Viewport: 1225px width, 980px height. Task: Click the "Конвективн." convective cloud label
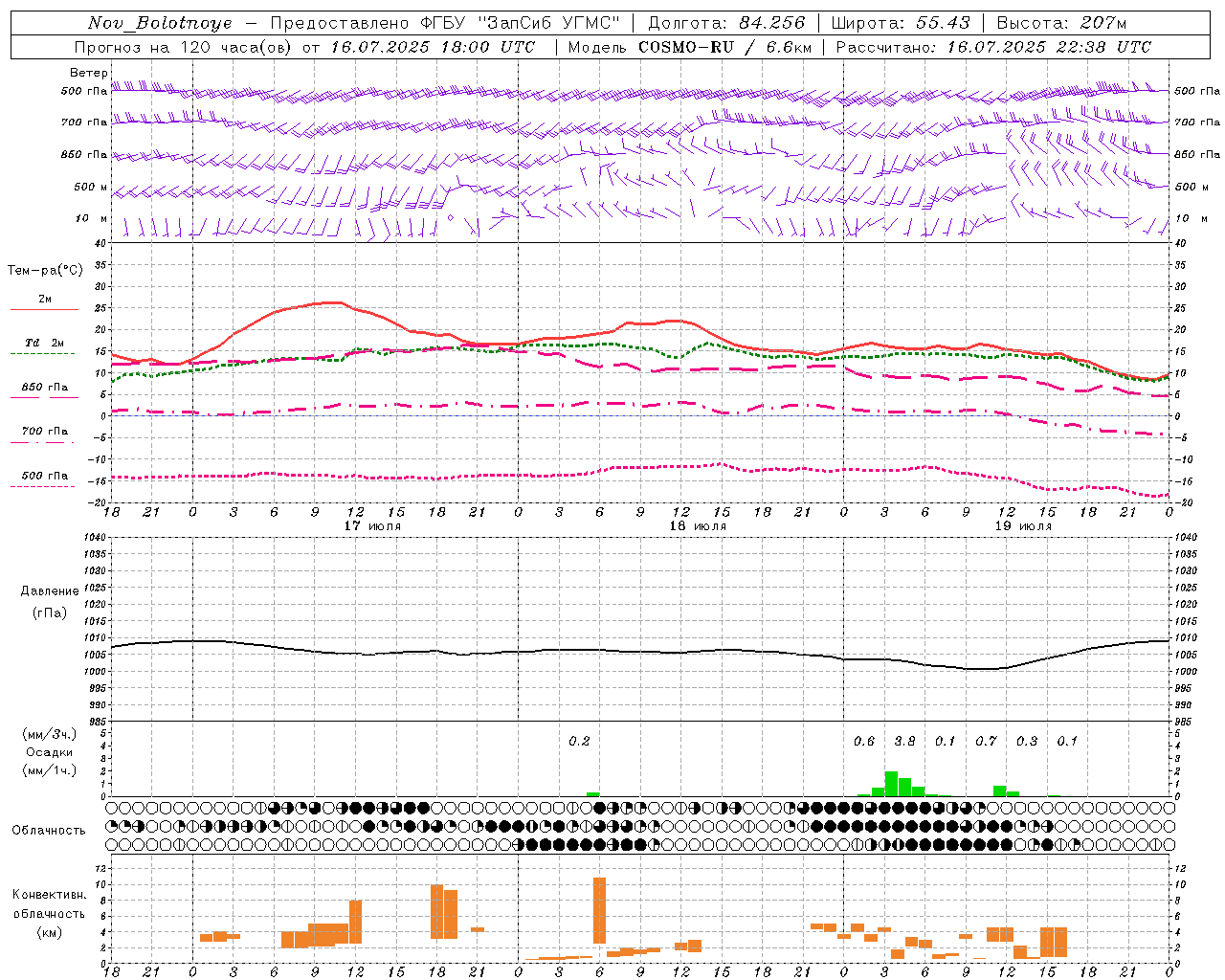(x=50, y=895)
